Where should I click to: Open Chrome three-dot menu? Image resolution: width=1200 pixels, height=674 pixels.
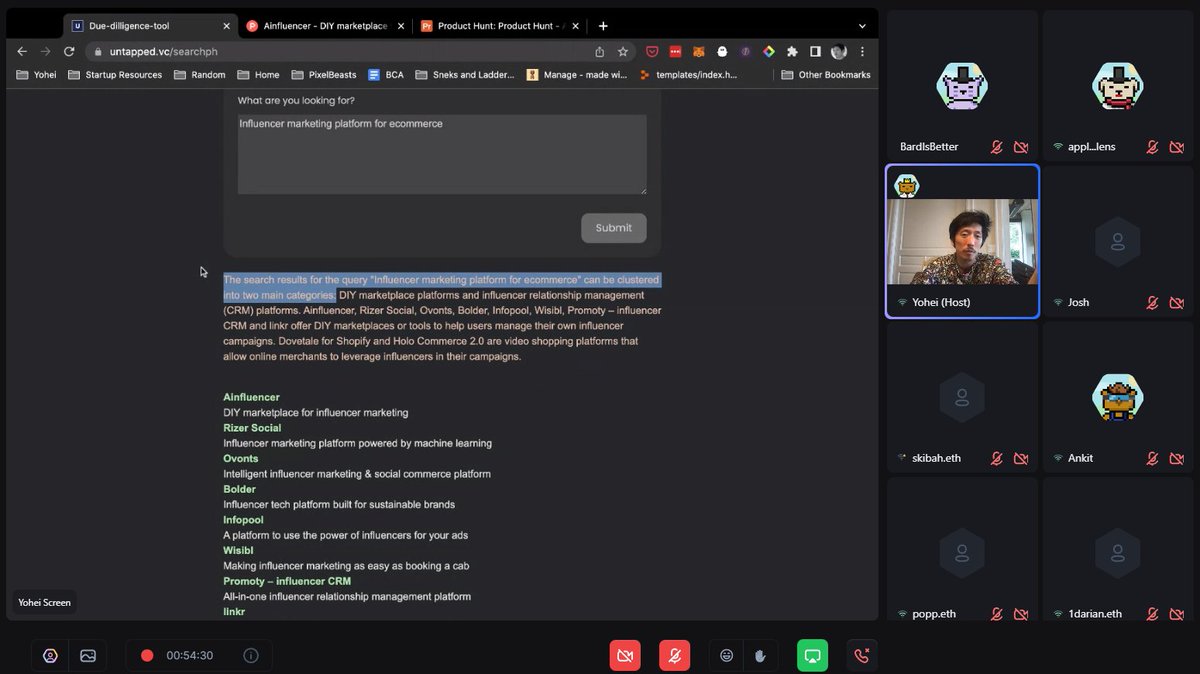click(x=862, y=51)
